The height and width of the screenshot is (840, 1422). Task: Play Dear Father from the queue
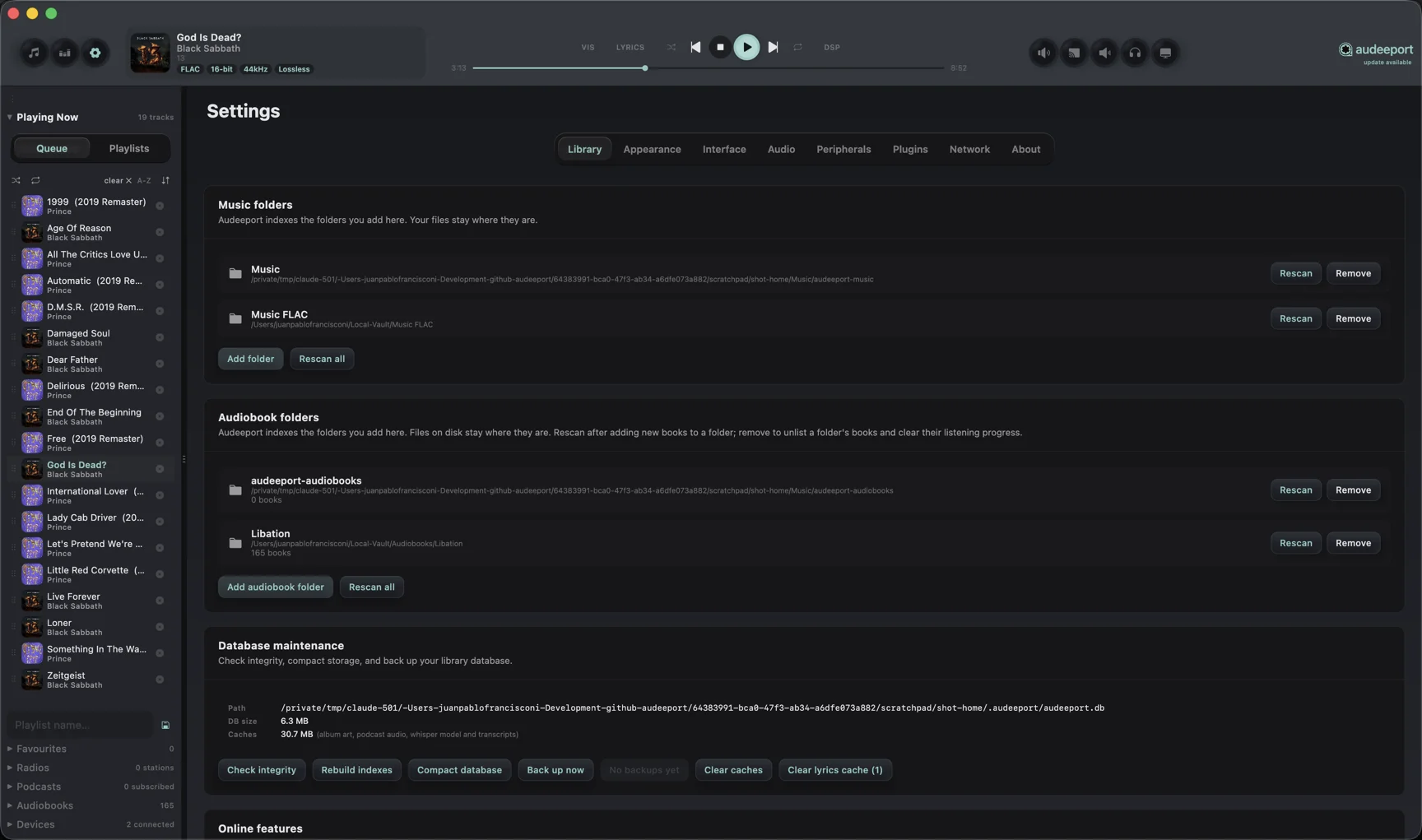coord(91,364)
